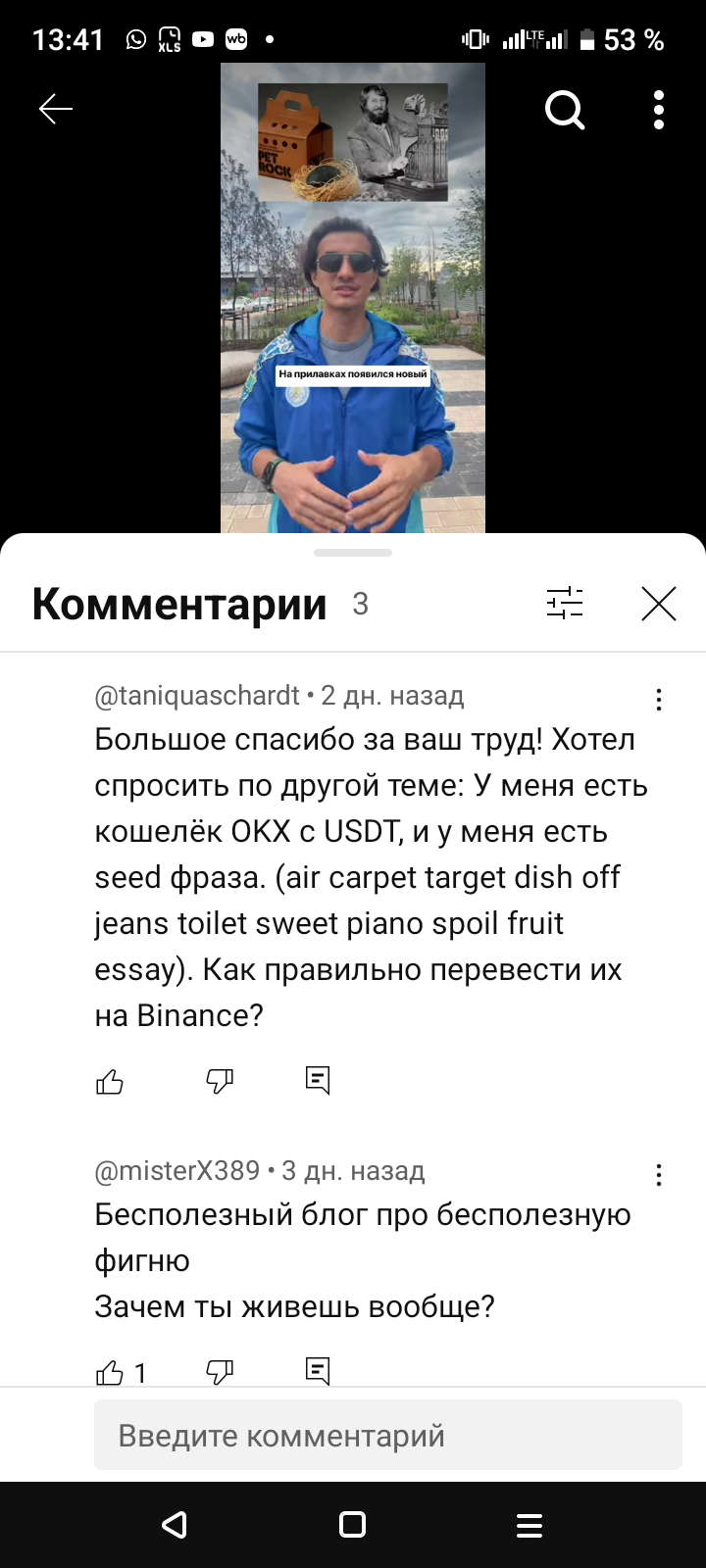Tap the Android back navigation button
706x1568 pixels.
coord(175,1525)
